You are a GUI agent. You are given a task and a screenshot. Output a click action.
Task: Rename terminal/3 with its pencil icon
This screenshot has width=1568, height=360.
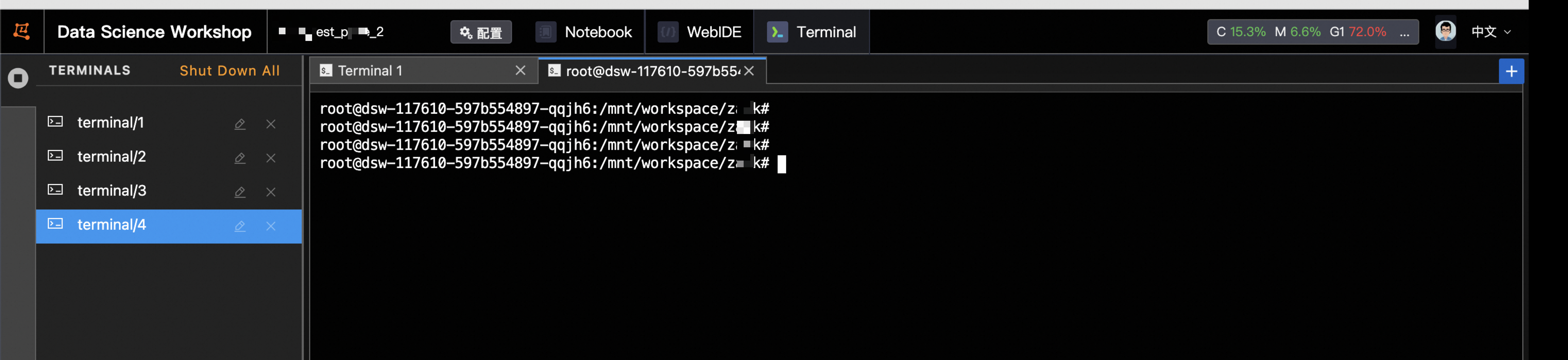[x=240, y=192]
